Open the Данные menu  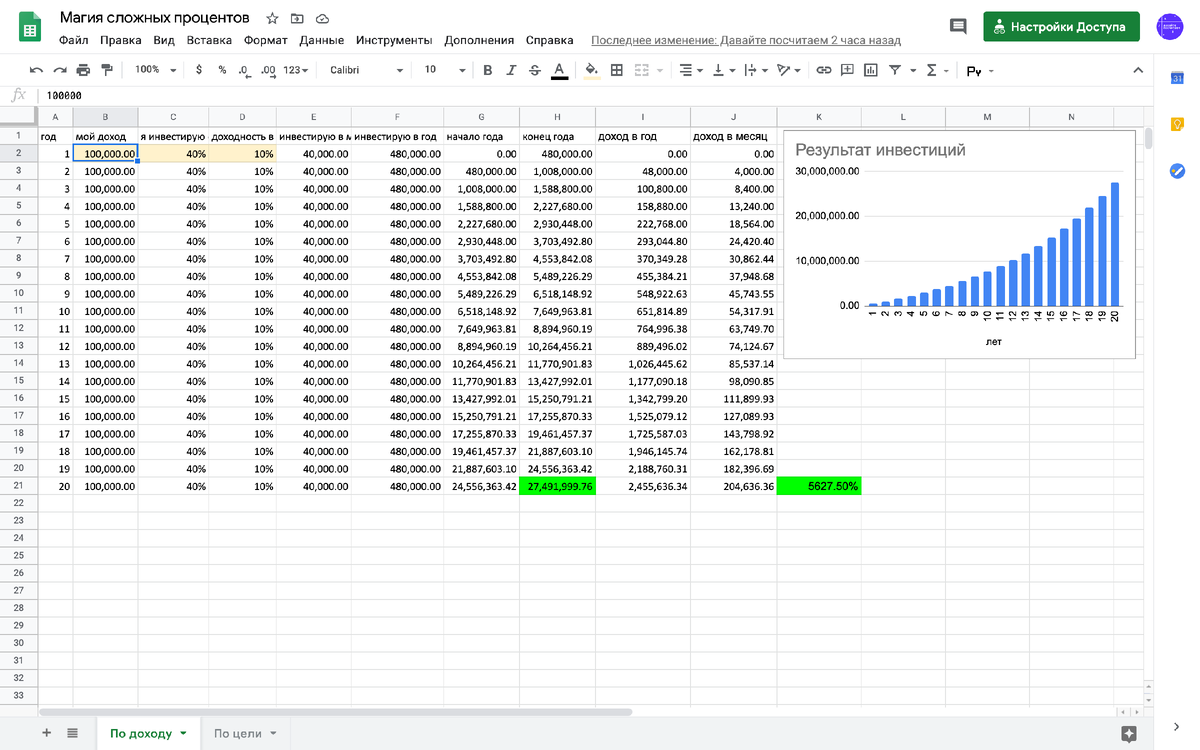(x=322, y=40)
